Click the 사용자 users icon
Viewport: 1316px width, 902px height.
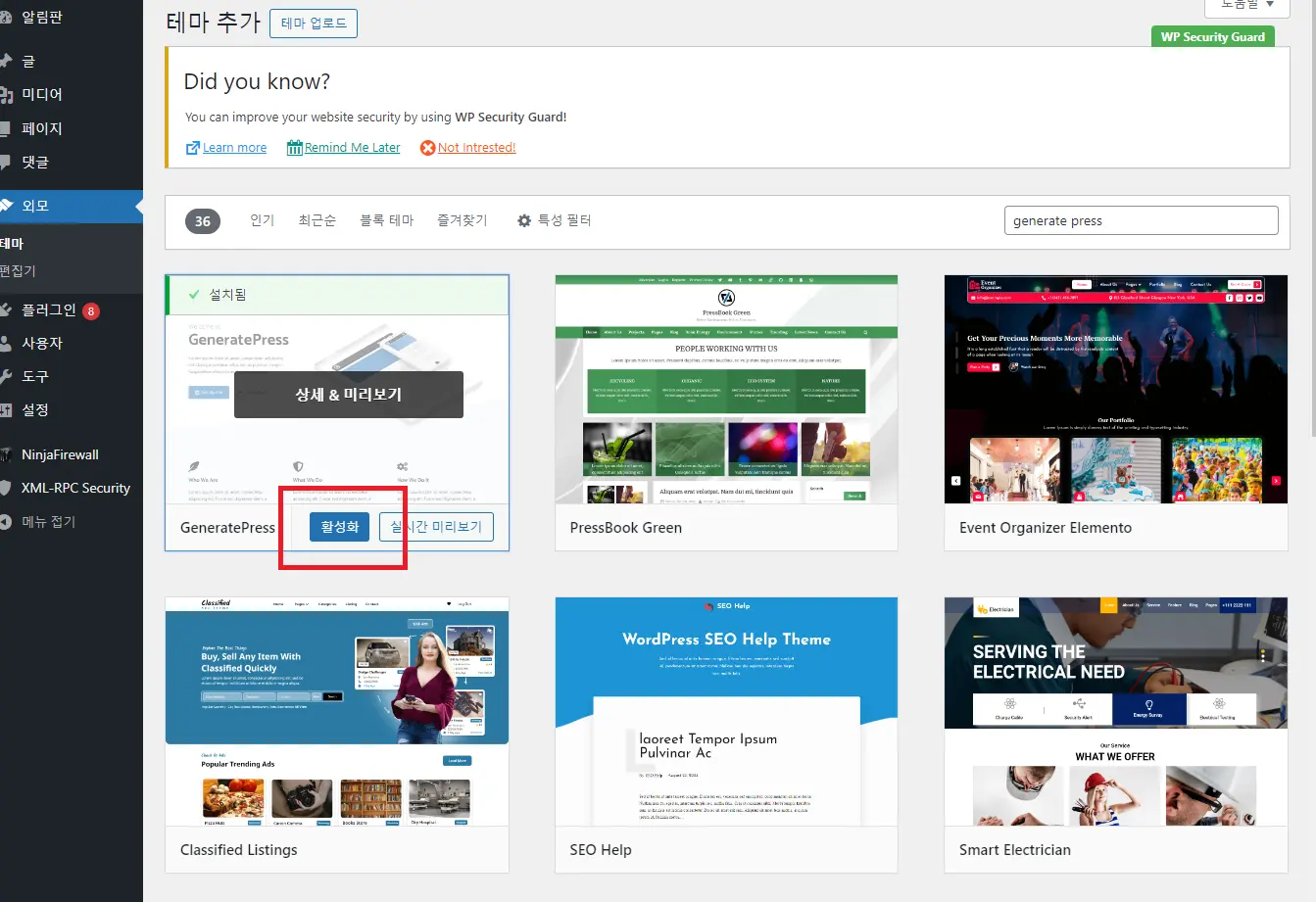point(5,344)
